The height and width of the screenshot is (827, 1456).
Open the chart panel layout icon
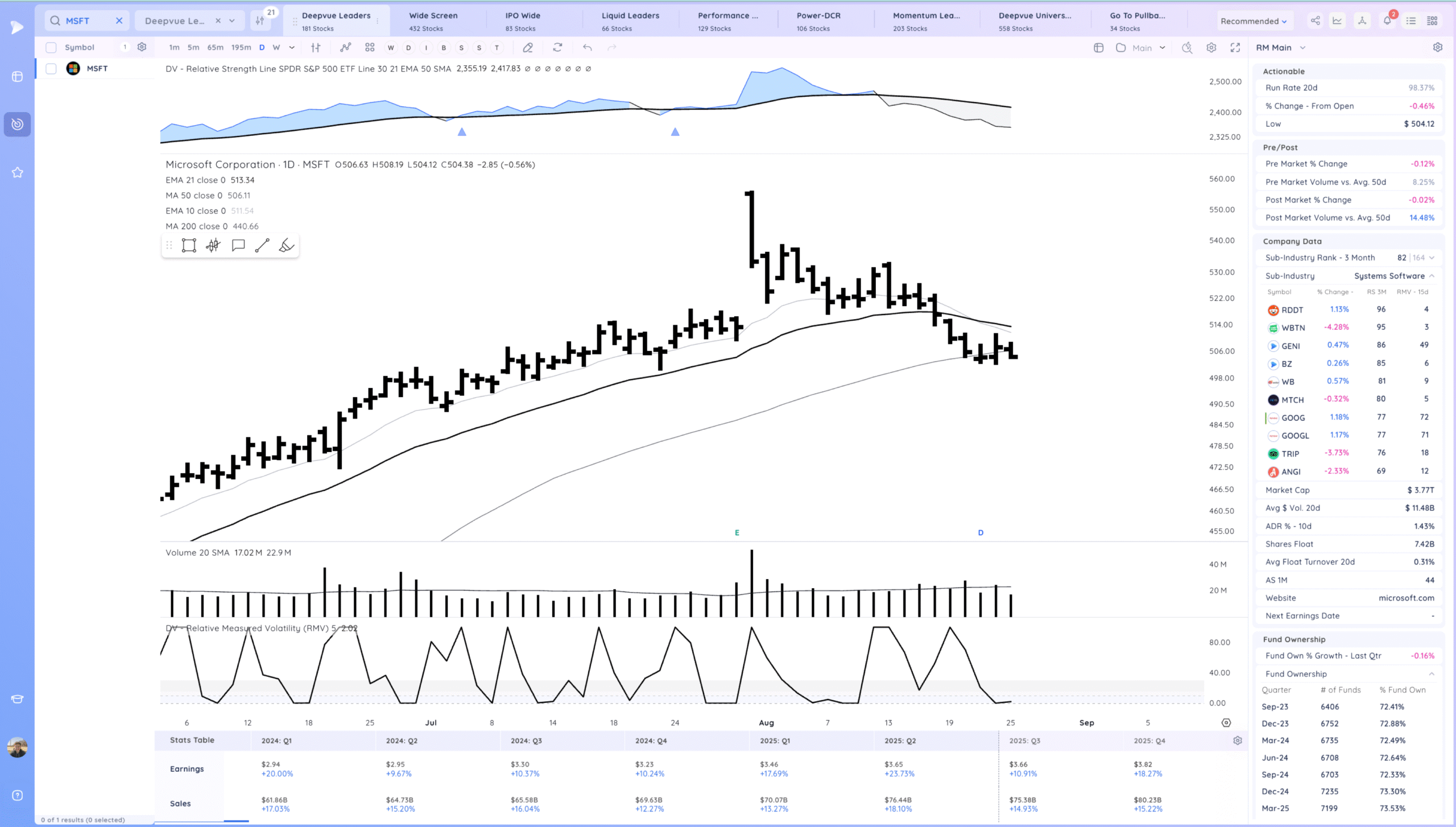pos(1099,48)
